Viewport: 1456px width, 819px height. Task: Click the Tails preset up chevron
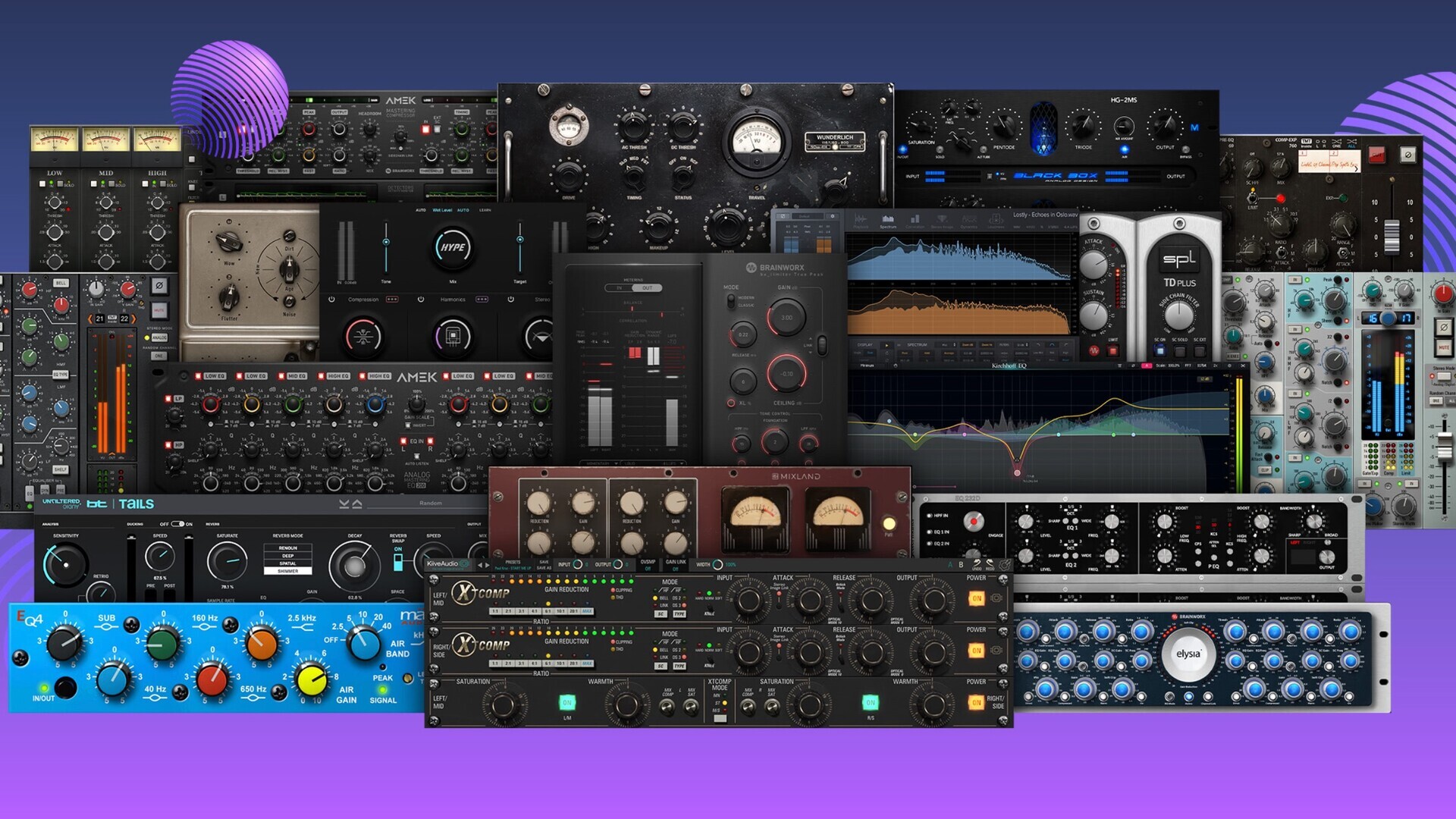357,504
